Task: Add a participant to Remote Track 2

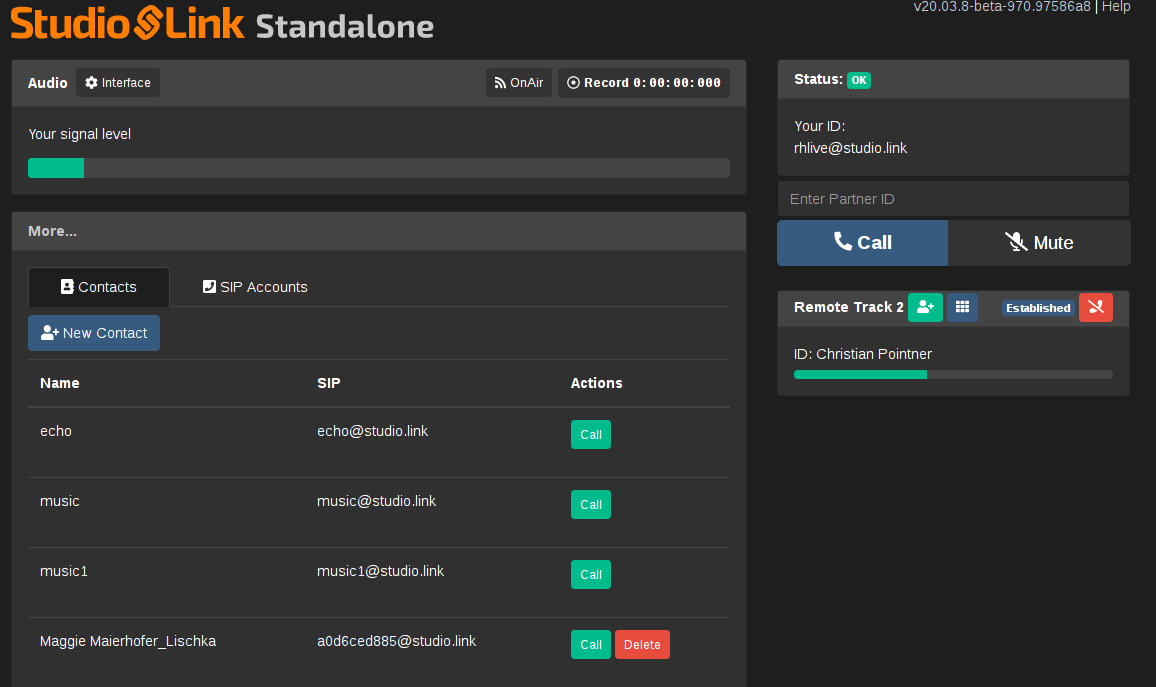Action: coord(925,308)
